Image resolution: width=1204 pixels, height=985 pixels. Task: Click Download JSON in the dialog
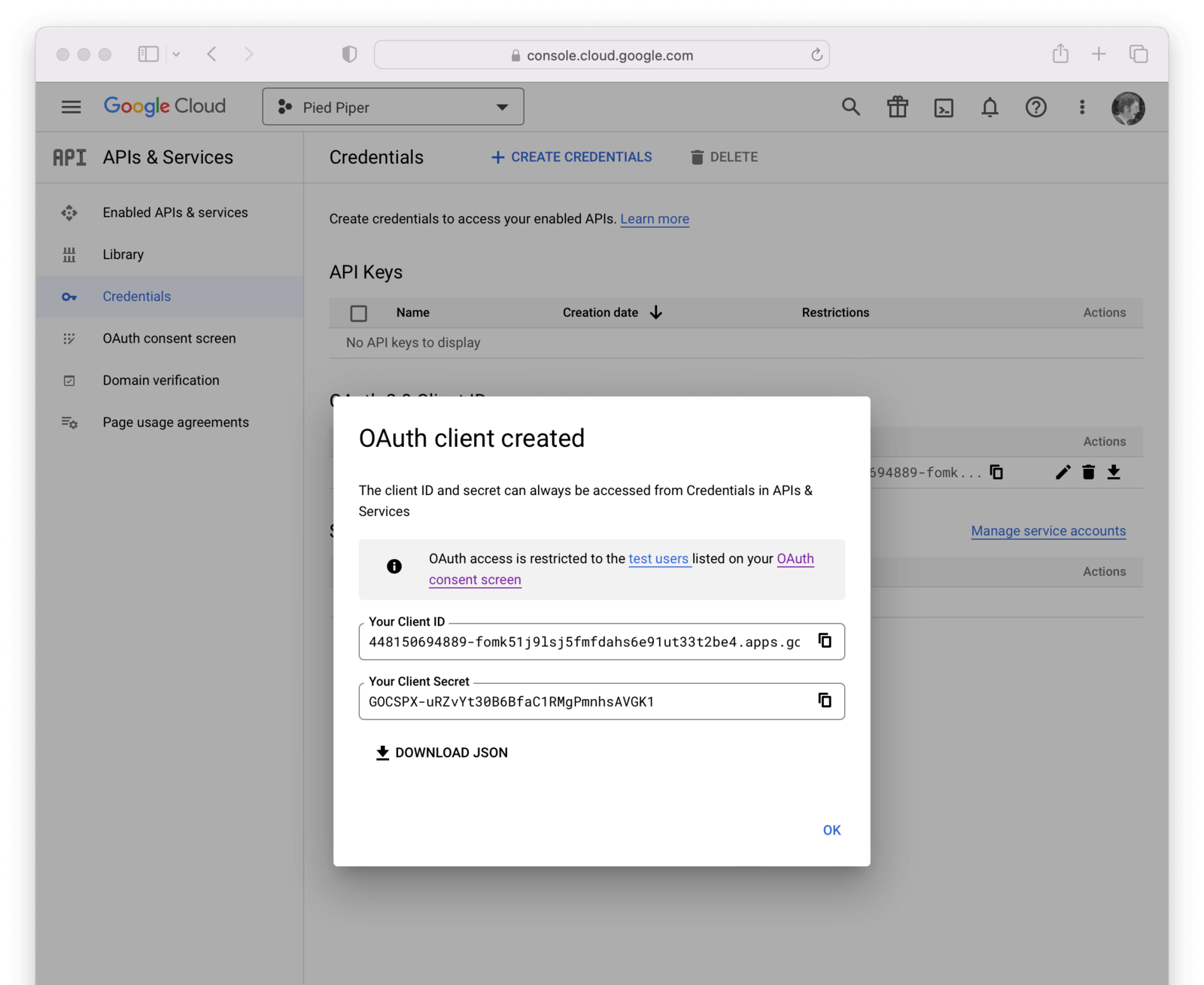tap(441, 752)
